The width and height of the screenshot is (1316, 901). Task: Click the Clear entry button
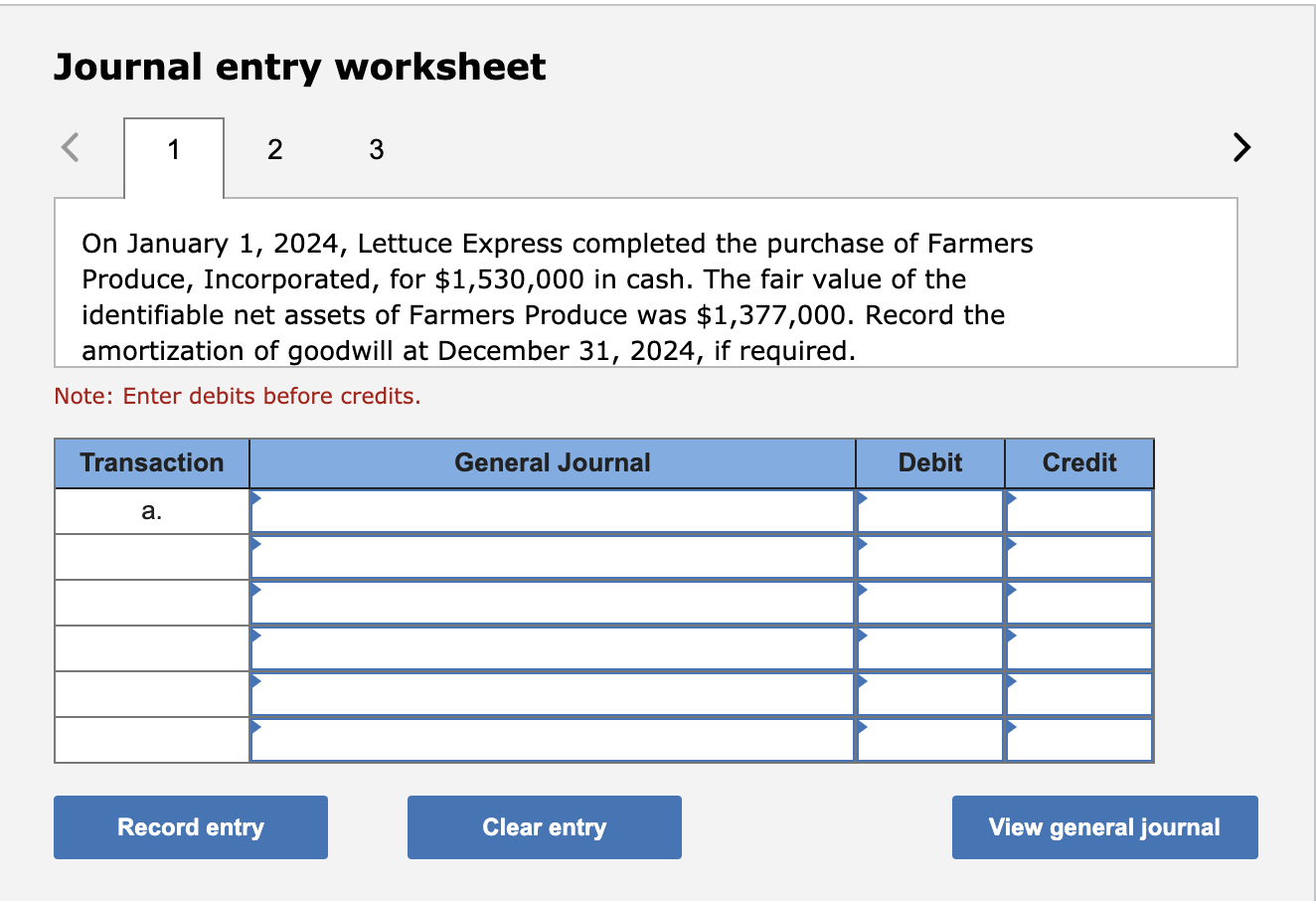(544, 826)
